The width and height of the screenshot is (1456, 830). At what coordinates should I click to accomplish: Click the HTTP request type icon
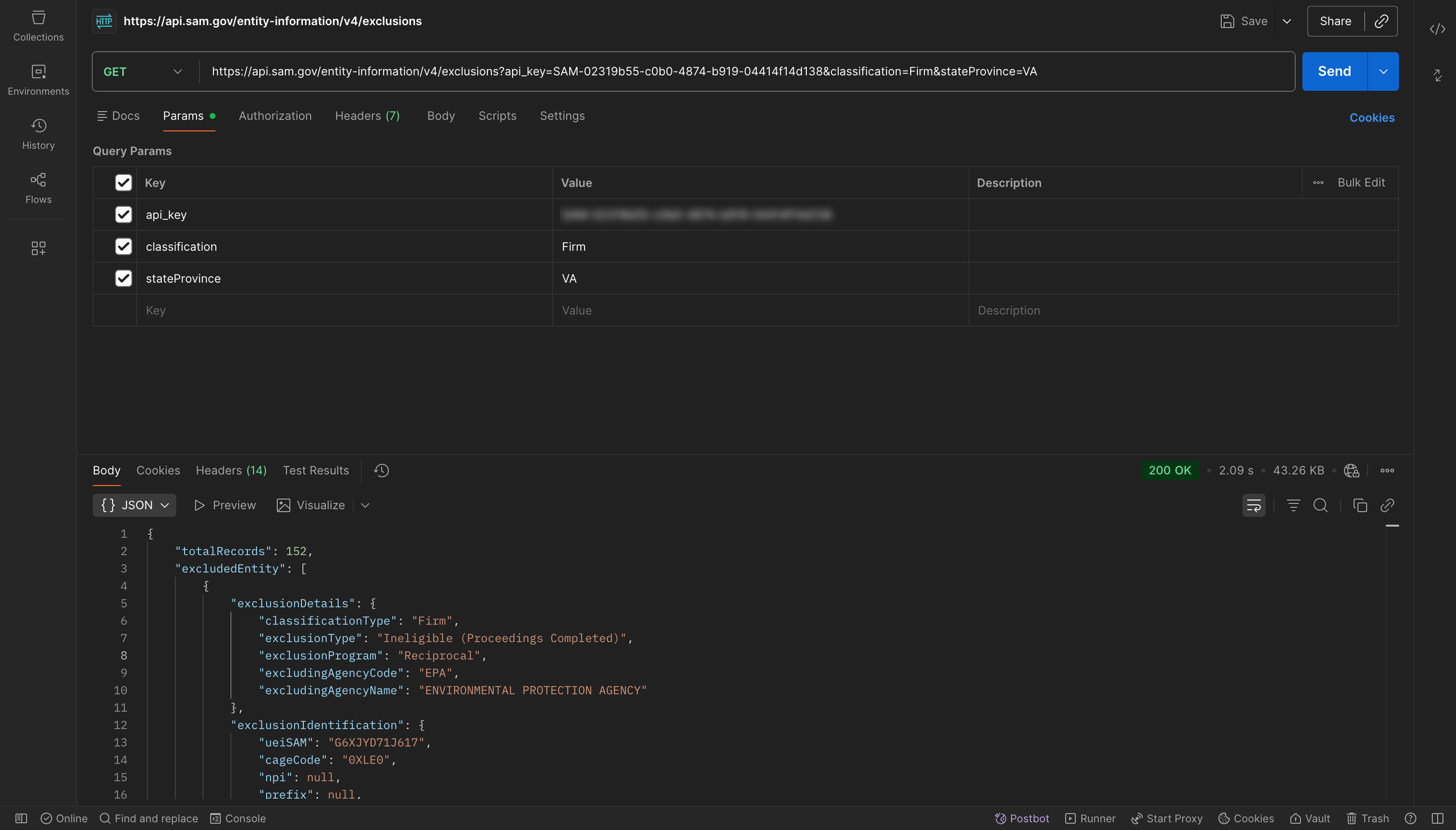[x=104, y=21]
